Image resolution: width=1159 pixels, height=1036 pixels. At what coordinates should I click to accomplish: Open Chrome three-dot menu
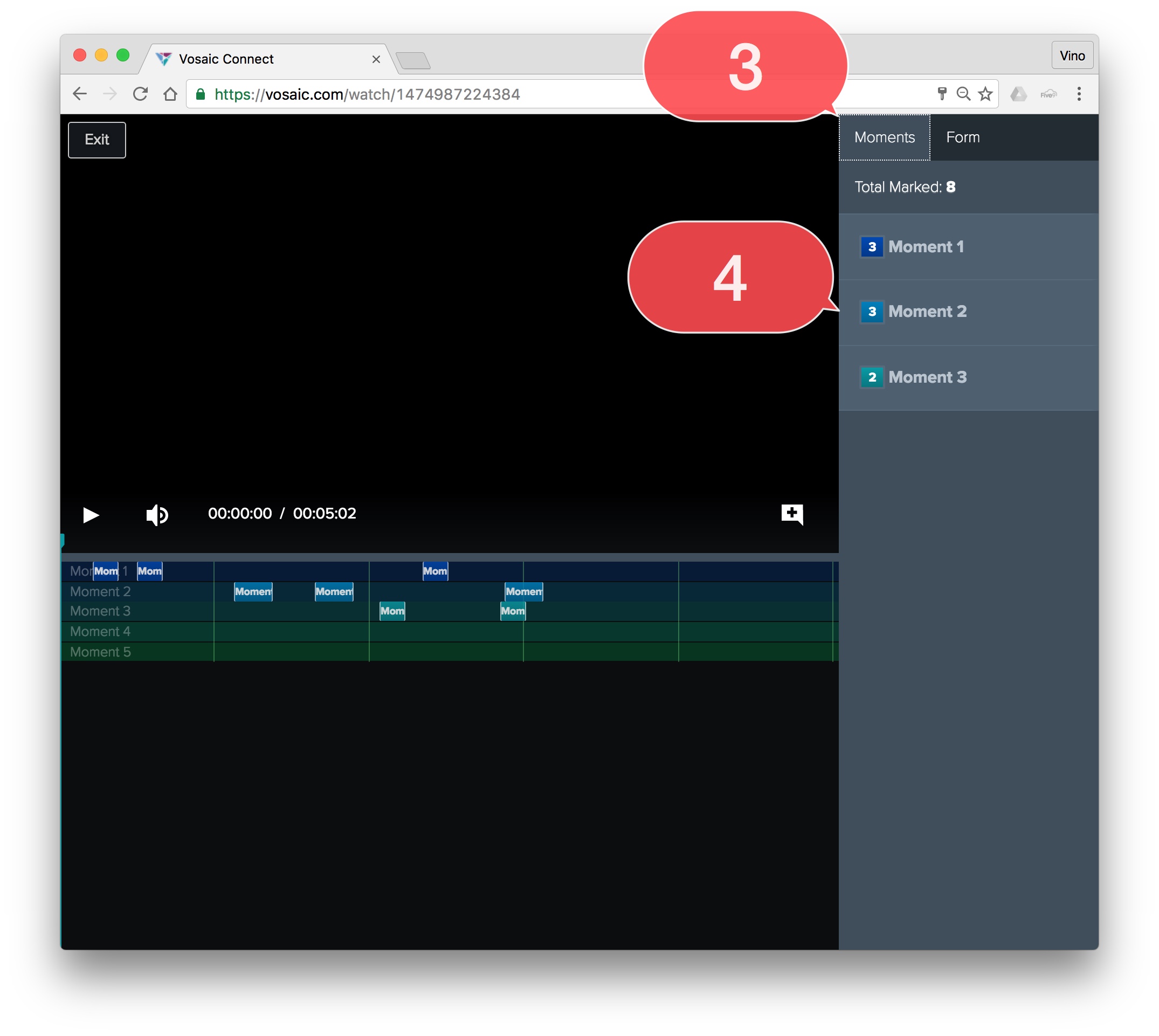coord(1079,94)
